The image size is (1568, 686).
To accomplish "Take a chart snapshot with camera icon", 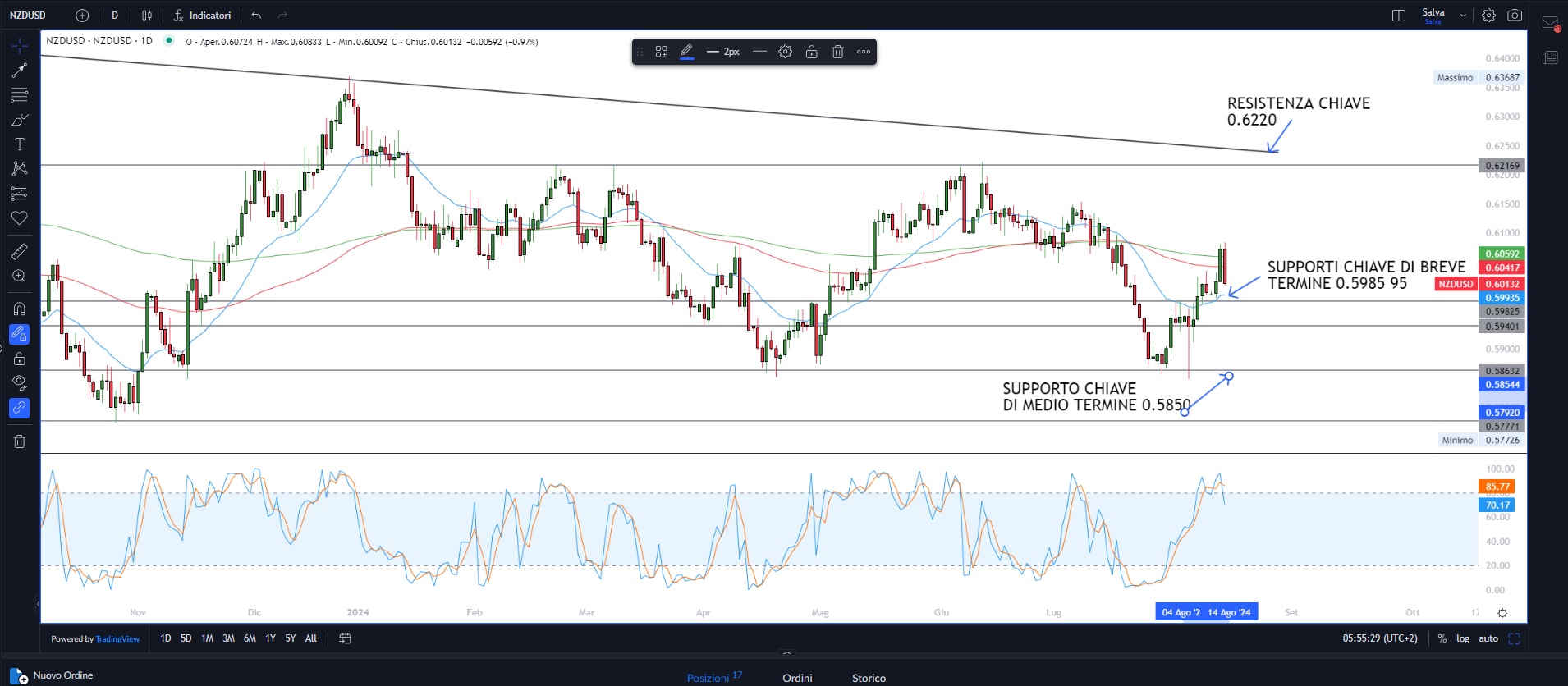I will pyautogui.click(x=1515, y=16).
